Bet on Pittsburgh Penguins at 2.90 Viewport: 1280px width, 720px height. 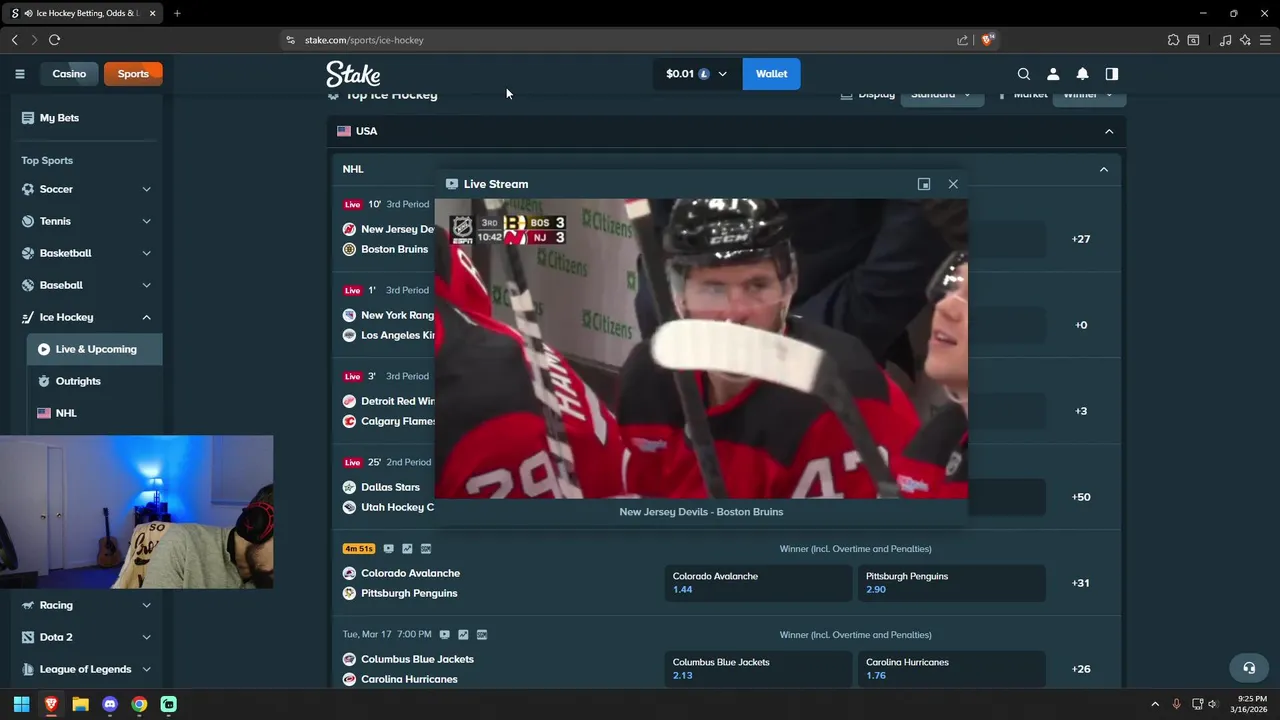(951, 583)
